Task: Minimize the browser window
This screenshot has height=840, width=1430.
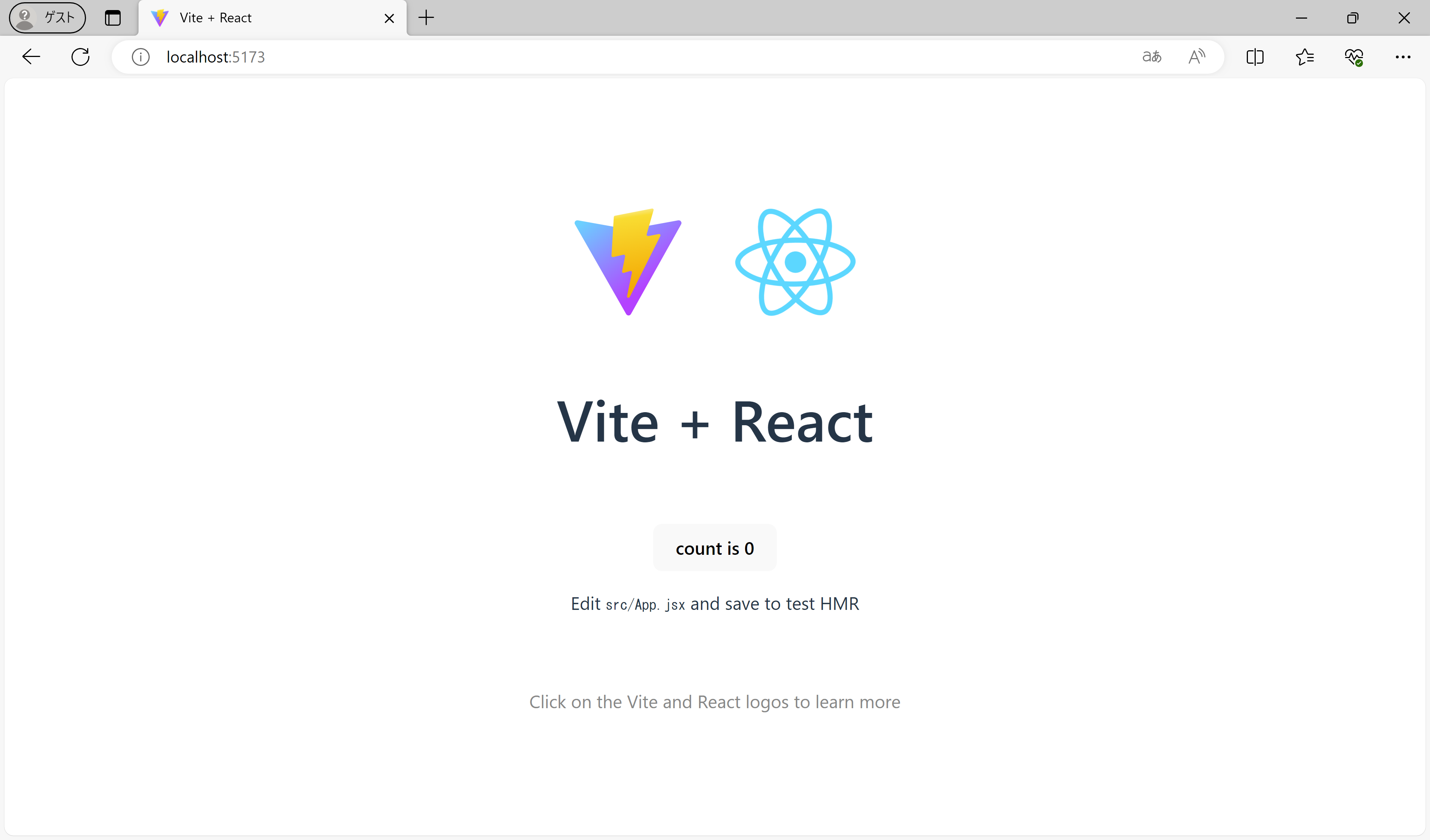Action: pos(1302,18)
